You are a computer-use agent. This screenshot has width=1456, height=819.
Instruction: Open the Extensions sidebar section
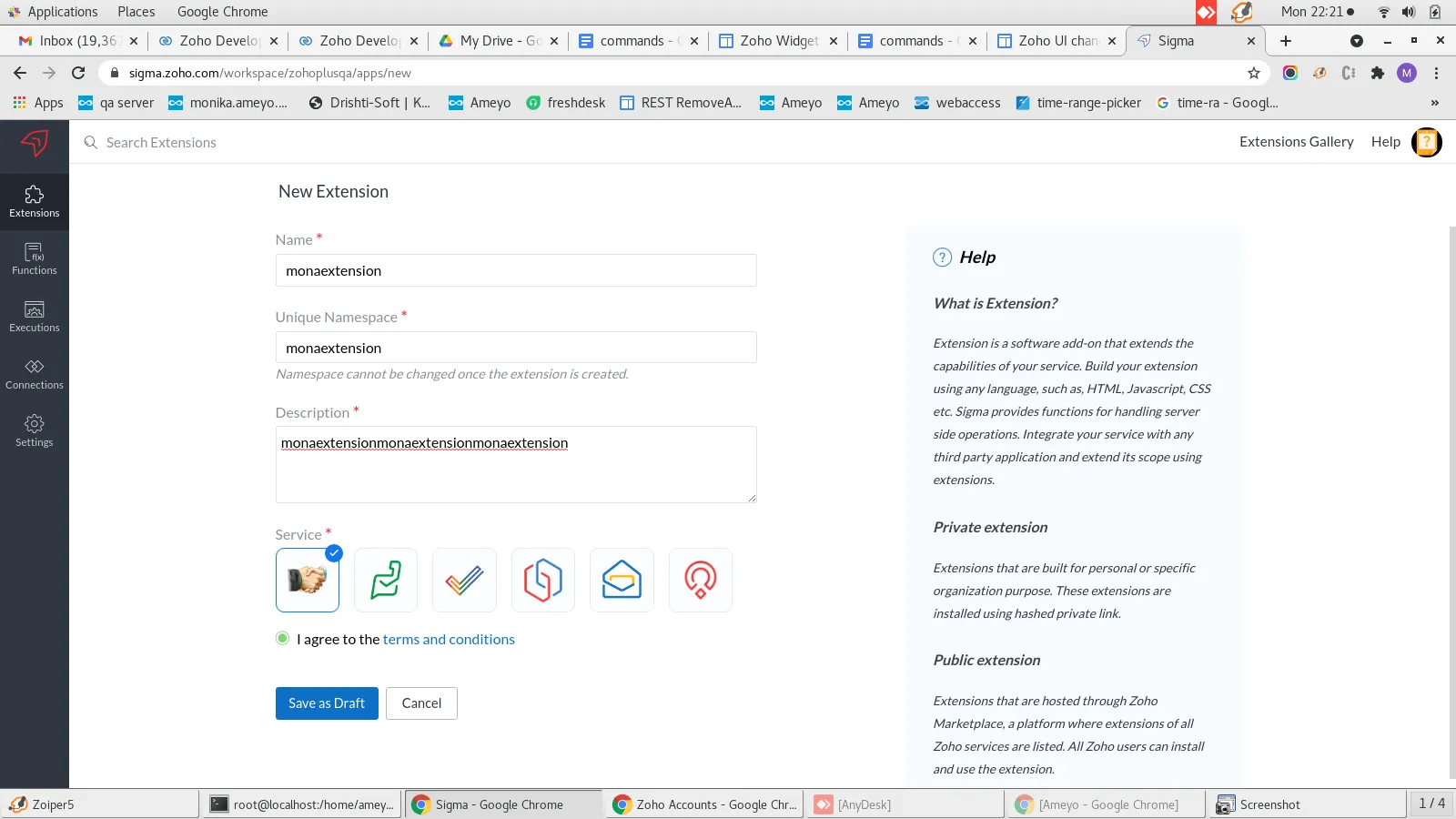click(x=35, y=202)
